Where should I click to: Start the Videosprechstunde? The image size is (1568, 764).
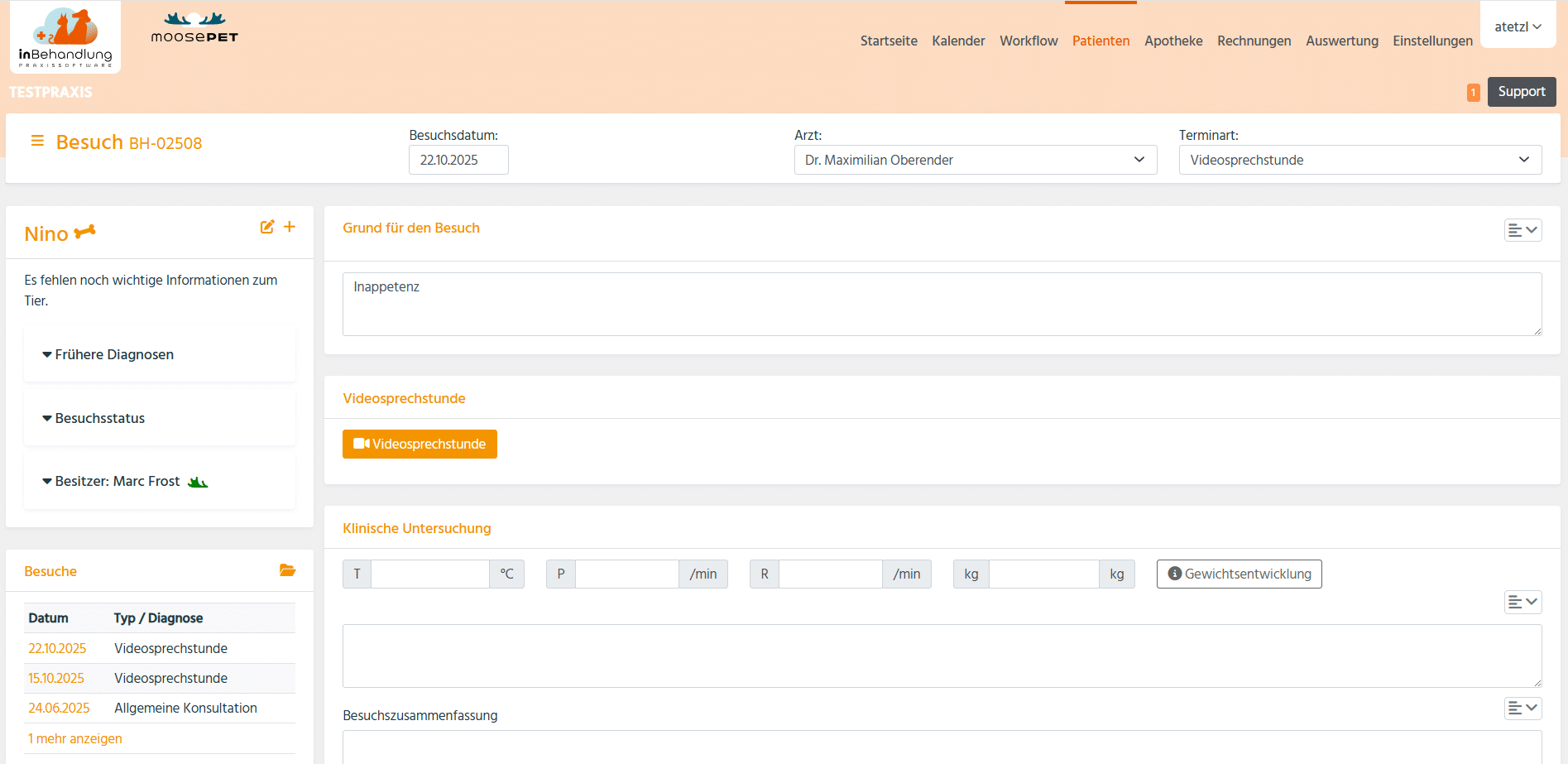coord(420,444)
